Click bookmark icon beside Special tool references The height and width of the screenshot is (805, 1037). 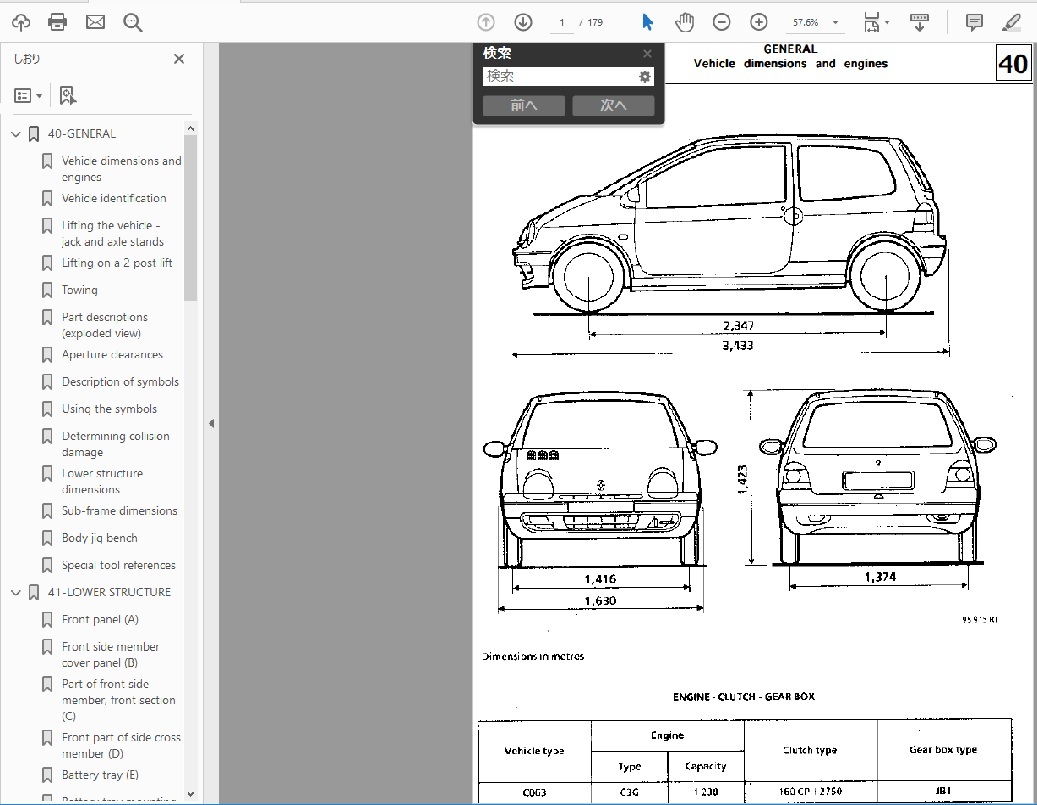pyautogui.click(x=47, y=565)
